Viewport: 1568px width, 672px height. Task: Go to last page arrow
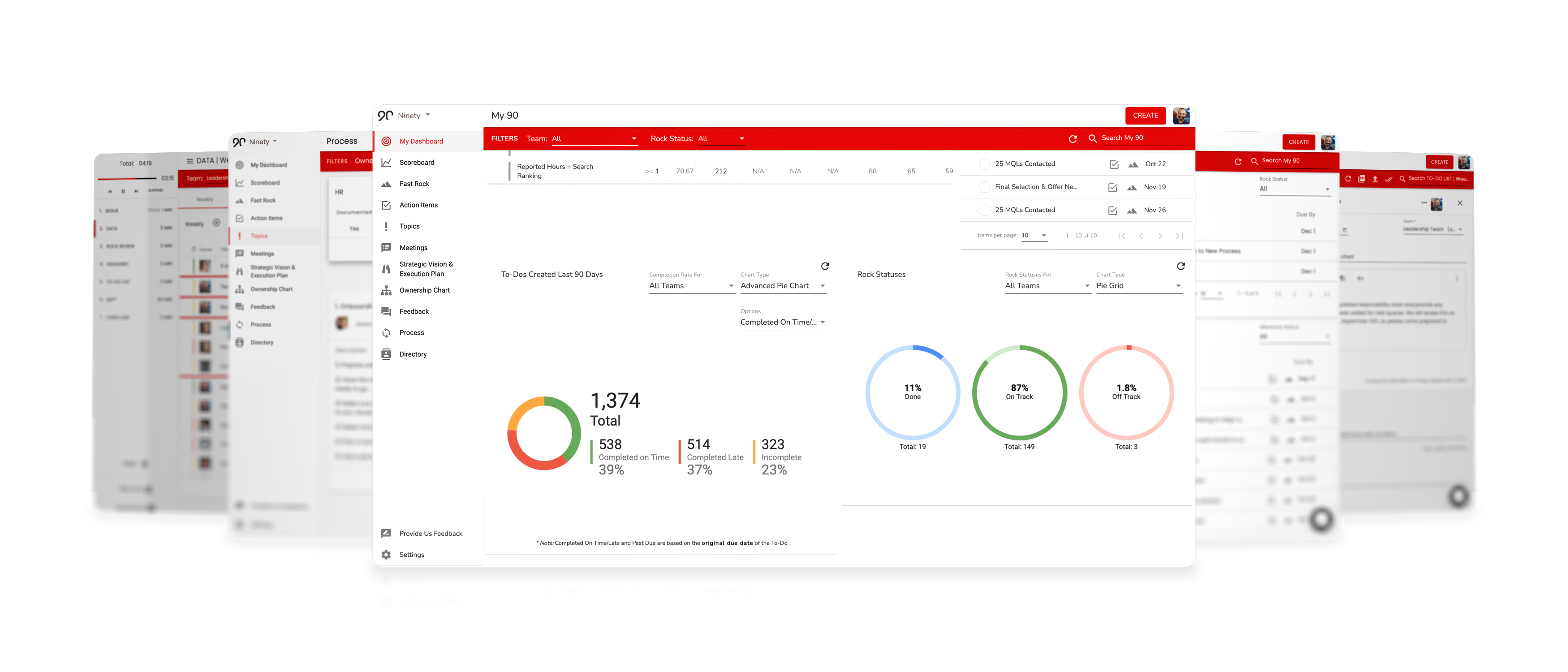tap(1179, 236)
